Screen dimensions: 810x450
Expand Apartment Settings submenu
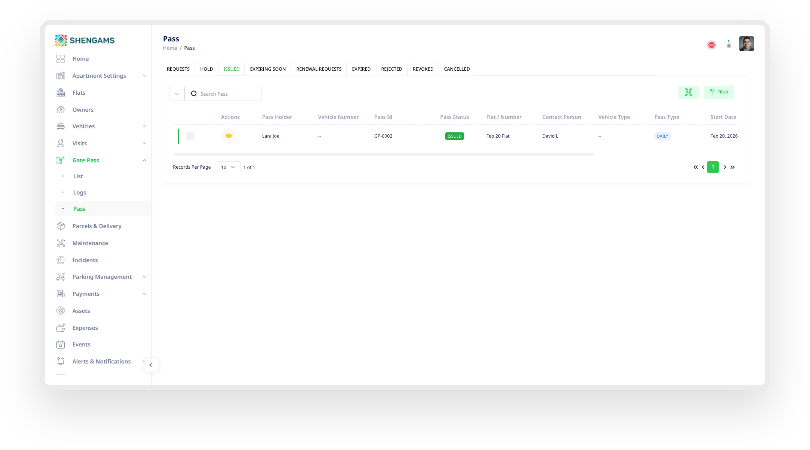click(144, 76)
